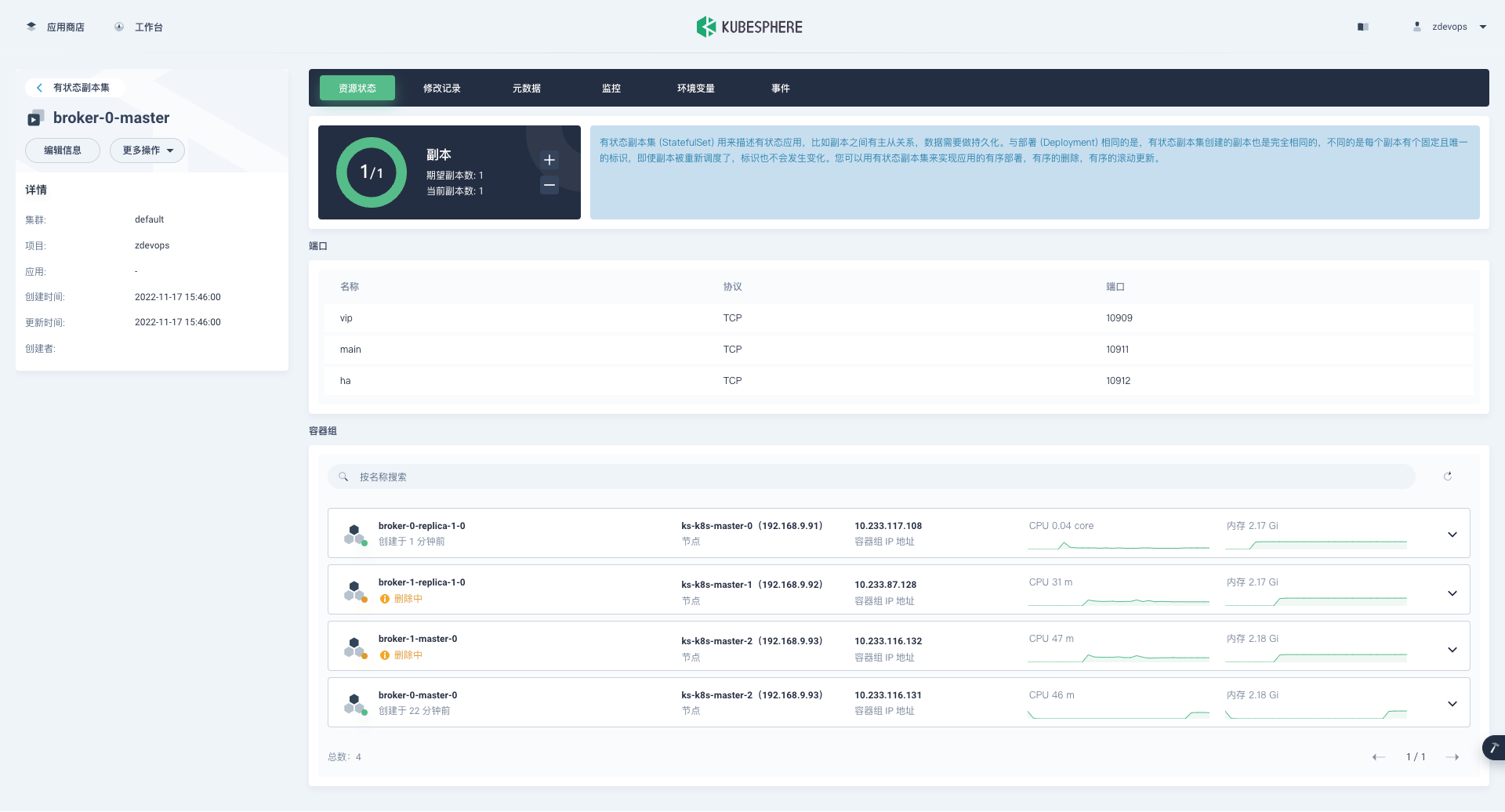Expand broker-0-replica-1-0 pod row

coord(1452,535)
